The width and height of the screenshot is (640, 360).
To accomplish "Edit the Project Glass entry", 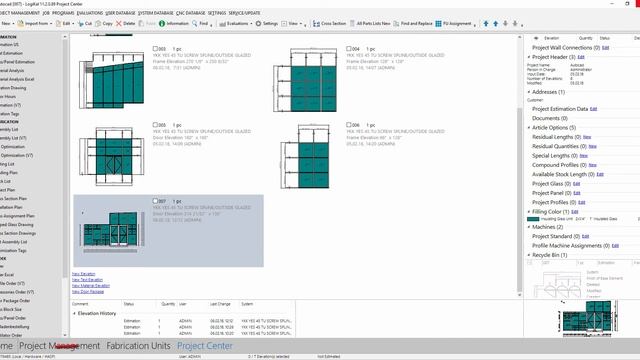I will tap(576, 184).
